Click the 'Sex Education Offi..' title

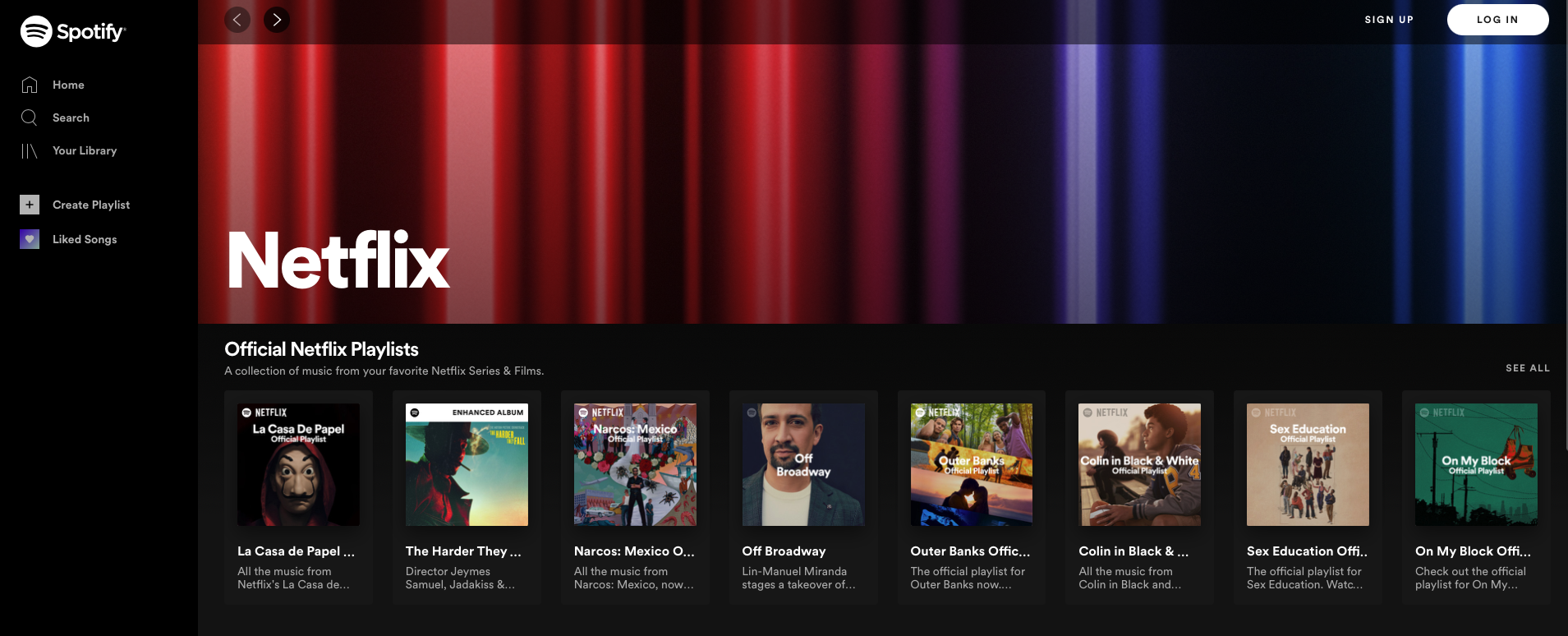pyautogui.click(x=1307, y=551)
